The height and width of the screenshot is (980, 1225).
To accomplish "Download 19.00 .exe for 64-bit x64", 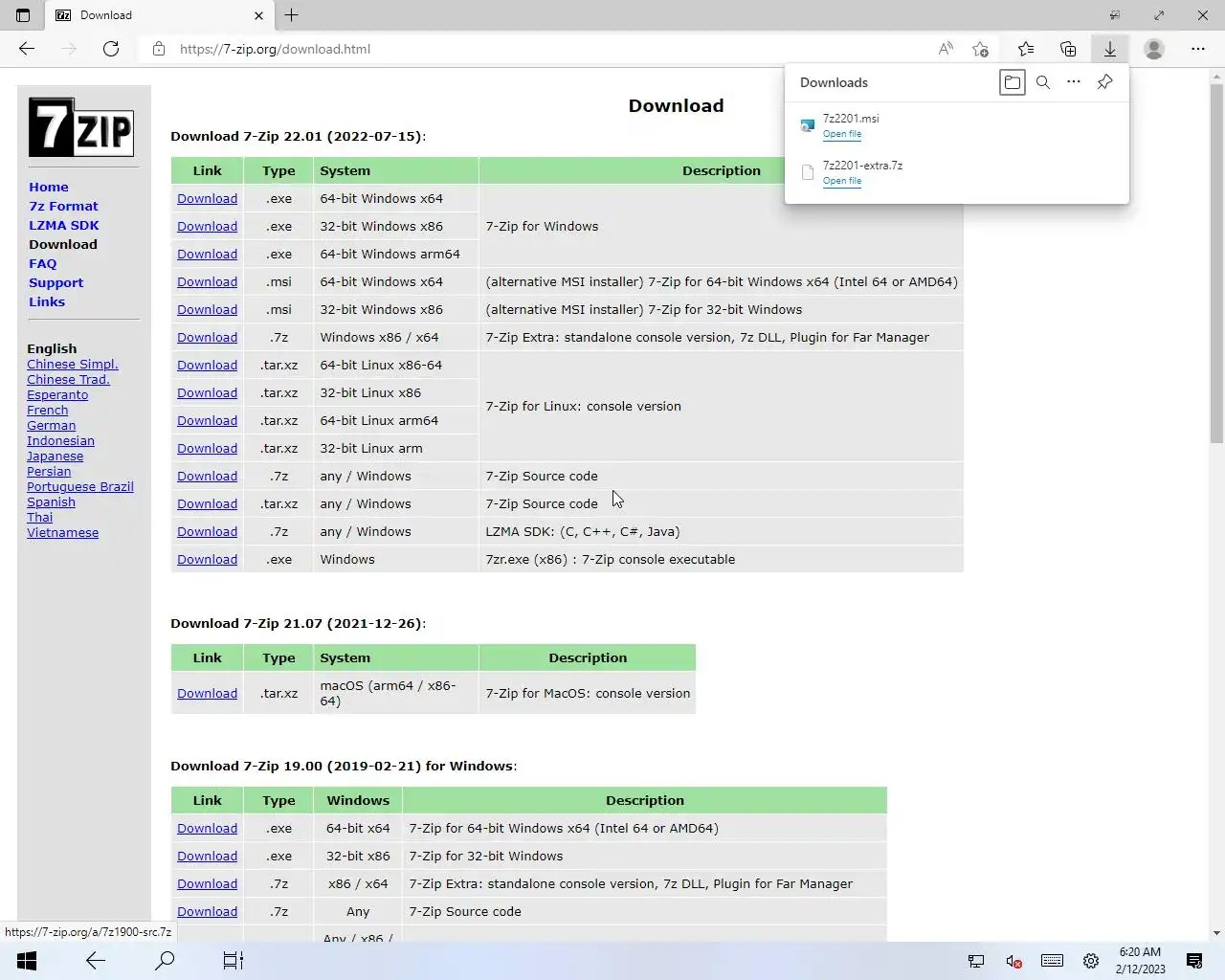I will 207,828.
